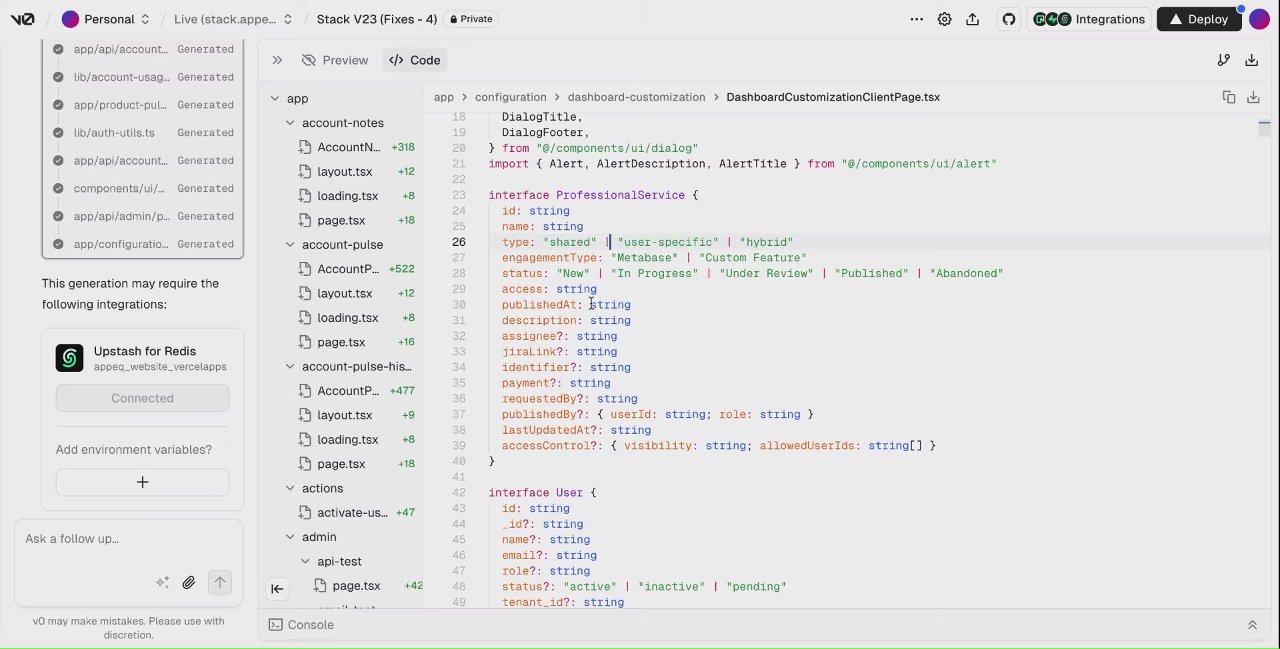Collapse the file tree sidebar with the arrow icon

point(277,588)
